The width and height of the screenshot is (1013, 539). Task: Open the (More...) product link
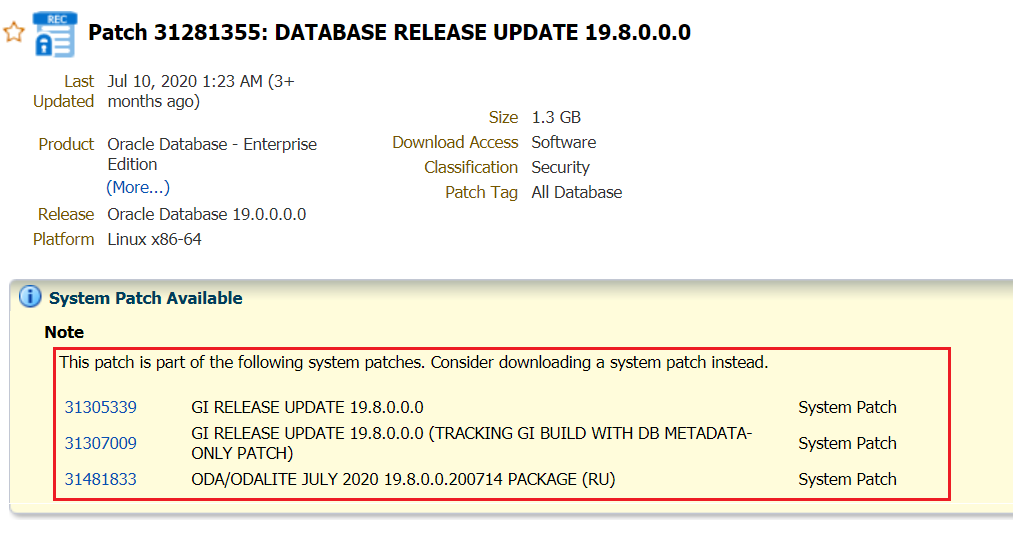[138, 187]
